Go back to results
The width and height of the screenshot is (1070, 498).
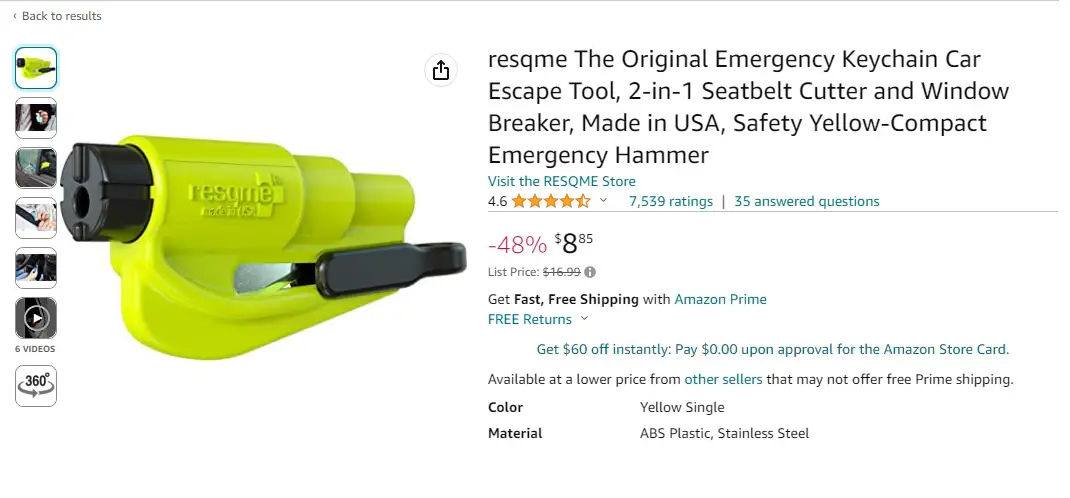61,16
